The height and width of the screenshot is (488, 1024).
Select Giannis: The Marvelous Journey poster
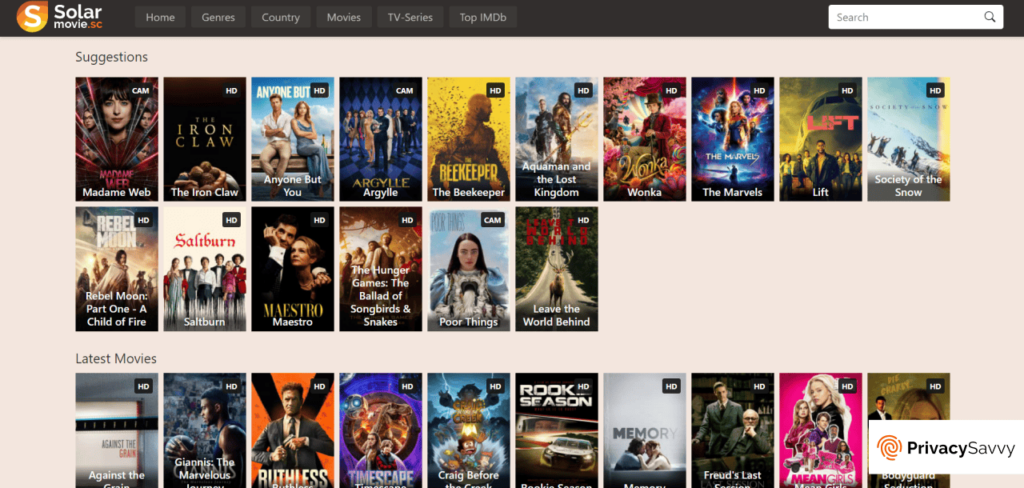tap(204, 431)
